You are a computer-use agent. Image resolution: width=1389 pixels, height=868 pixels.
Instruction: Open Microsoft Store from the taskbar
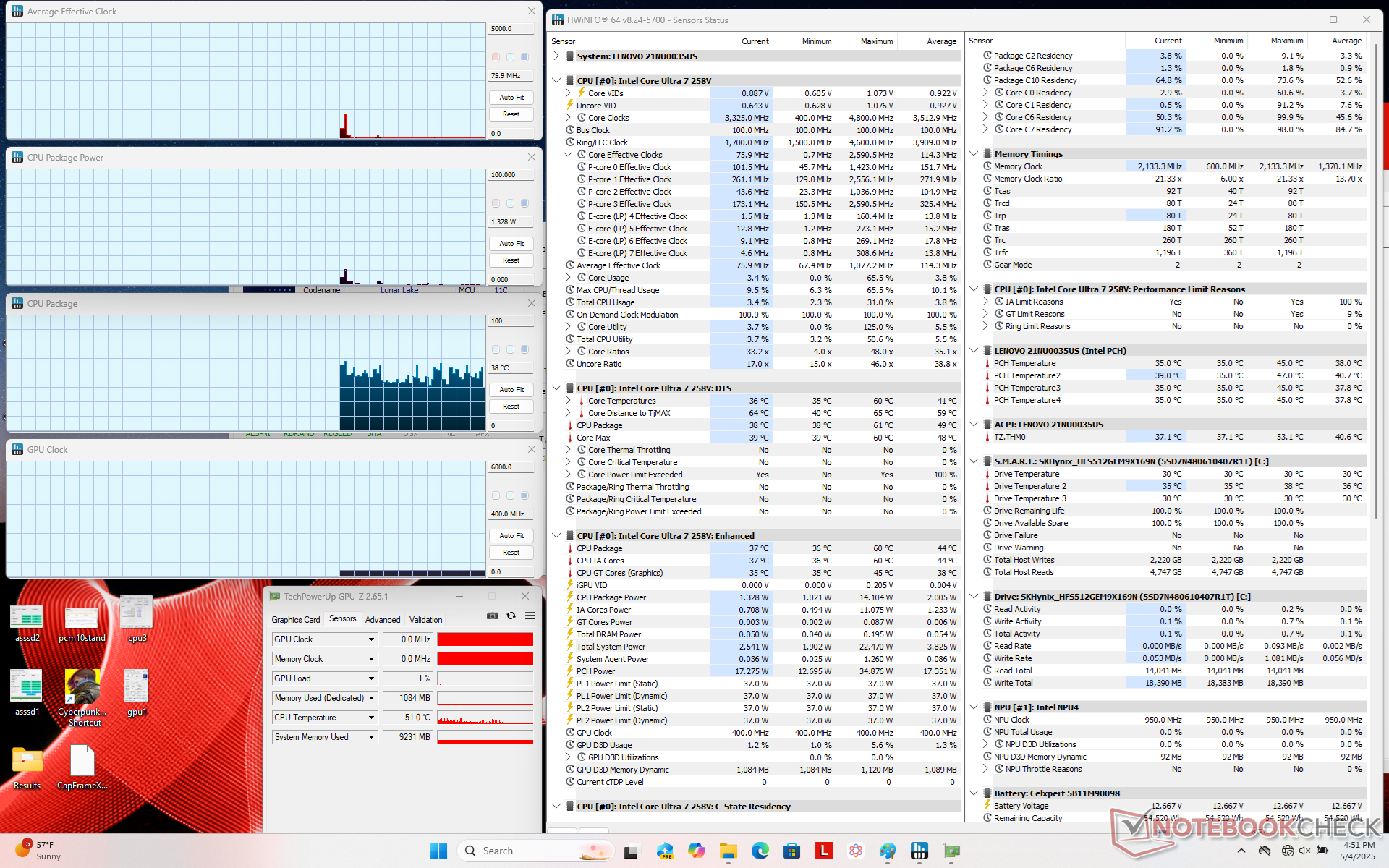point(792,851)
